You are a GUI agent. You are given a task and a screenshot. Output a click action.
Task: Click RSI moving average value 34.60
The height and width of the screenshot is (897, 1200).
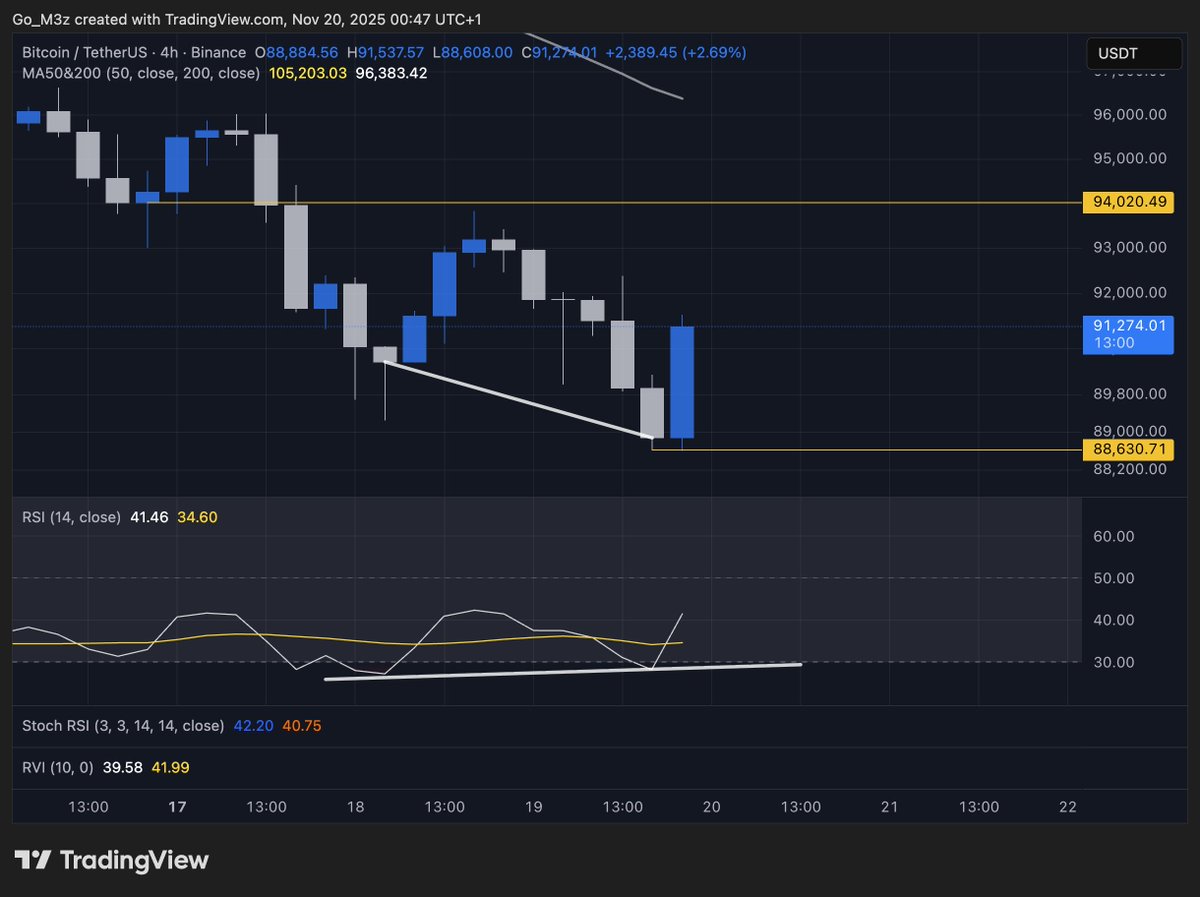(x=197, y=517)
